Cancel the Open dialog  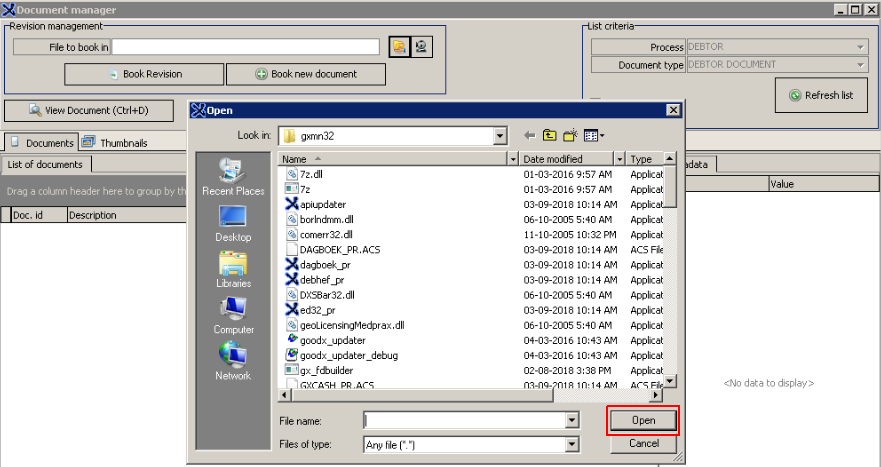pyautogui.click(x=643, y=444)
